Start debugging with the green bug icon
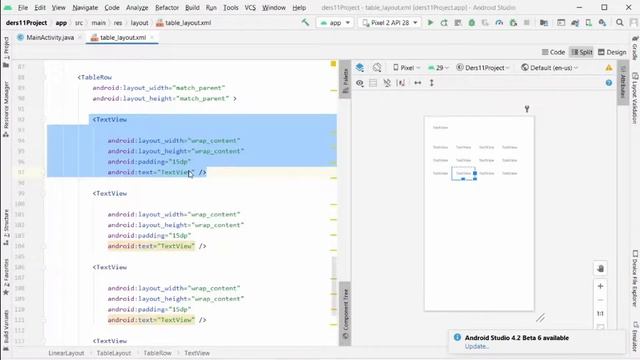The width and height of the screenshot is (640, 360). (x=471, y=23)
